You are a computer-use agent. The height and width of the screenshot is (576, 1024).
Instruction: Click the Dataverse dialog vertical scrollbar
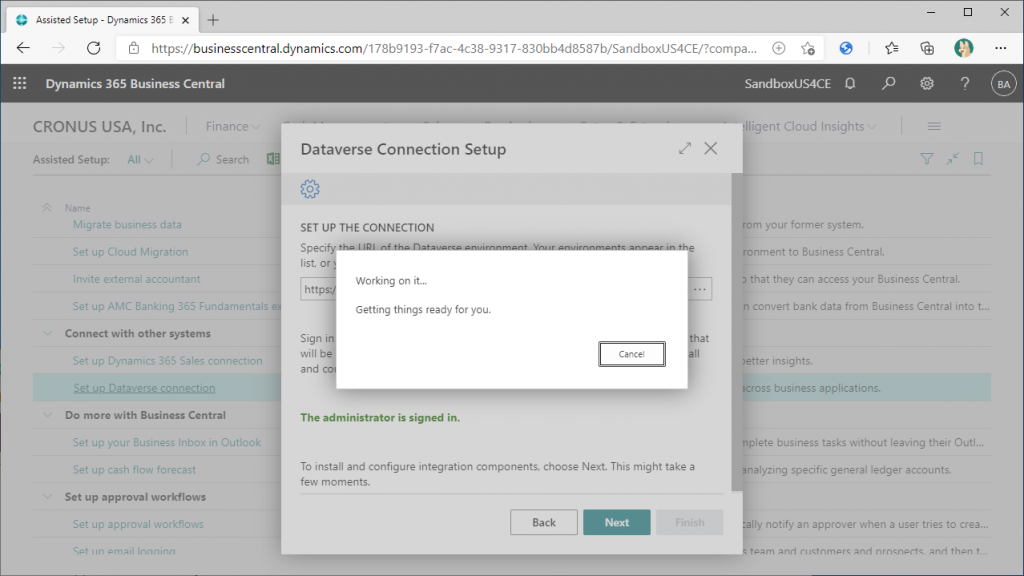click(x=737, y=332)
